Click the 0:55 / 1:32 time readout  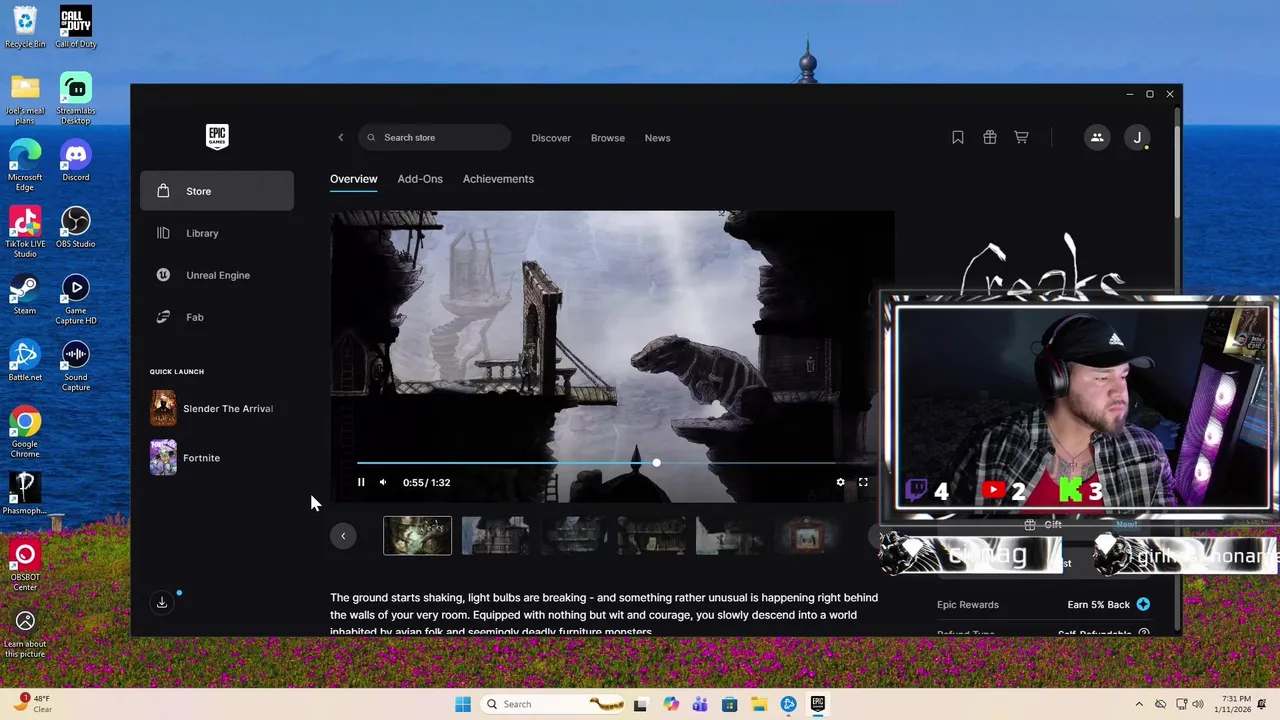(x=426, y=482)
